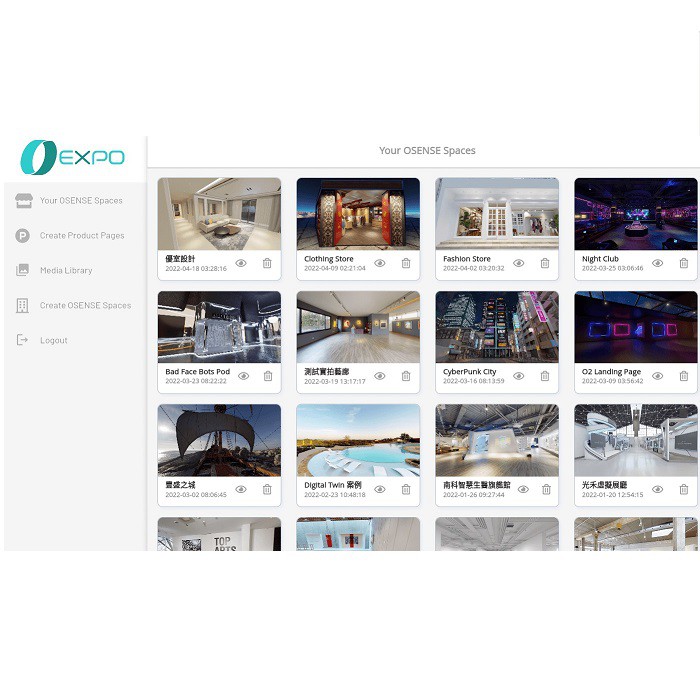Open the Fashion Store thumbnail
Viewport: 700px width, 695px height.
(497, 213)
